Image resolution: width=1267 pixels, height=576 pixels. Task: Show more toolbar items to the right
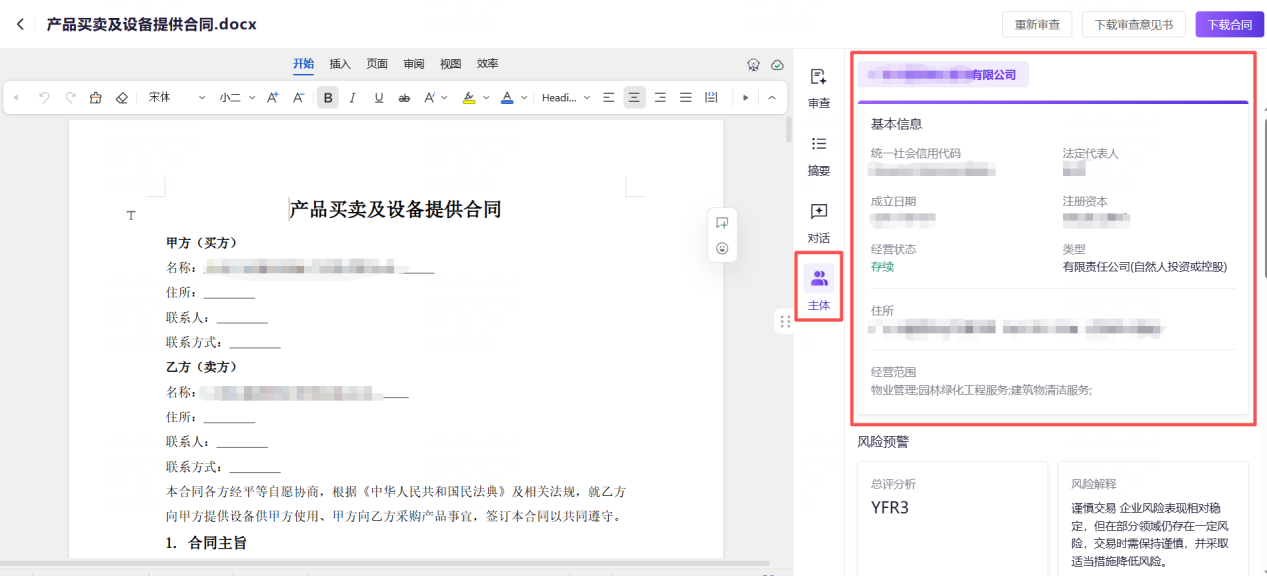[x=745, y=98]
